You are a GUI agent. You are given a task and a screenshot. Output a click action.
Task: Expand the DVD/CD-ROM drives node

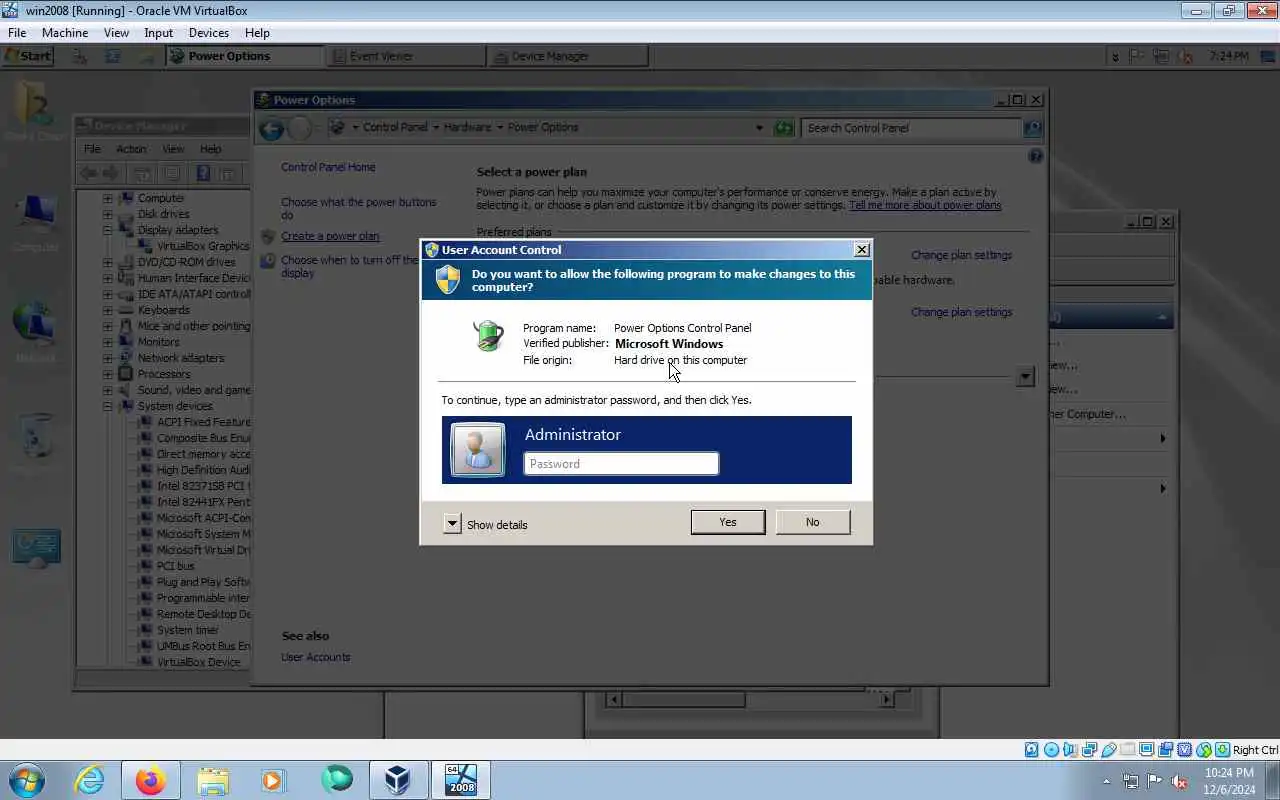108,262
